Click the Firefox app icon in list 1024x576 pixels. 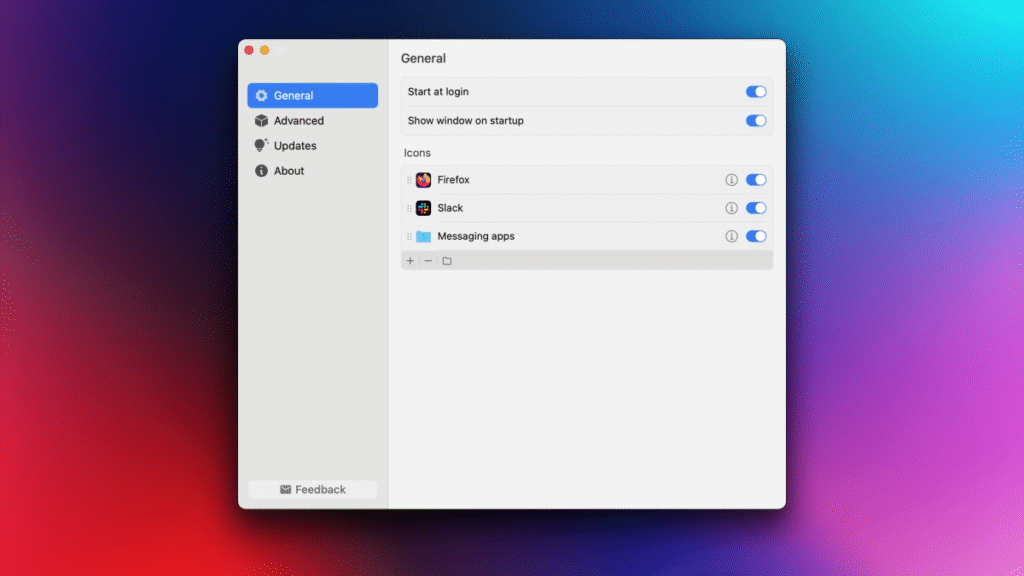(x=423, y=180)
